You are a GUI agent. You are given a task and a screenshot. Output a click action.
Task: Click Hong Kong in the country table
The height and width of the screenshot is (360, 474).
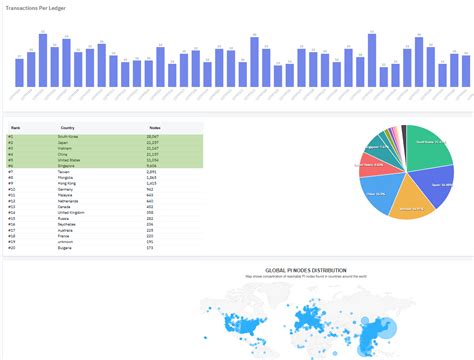click(67, 183)
